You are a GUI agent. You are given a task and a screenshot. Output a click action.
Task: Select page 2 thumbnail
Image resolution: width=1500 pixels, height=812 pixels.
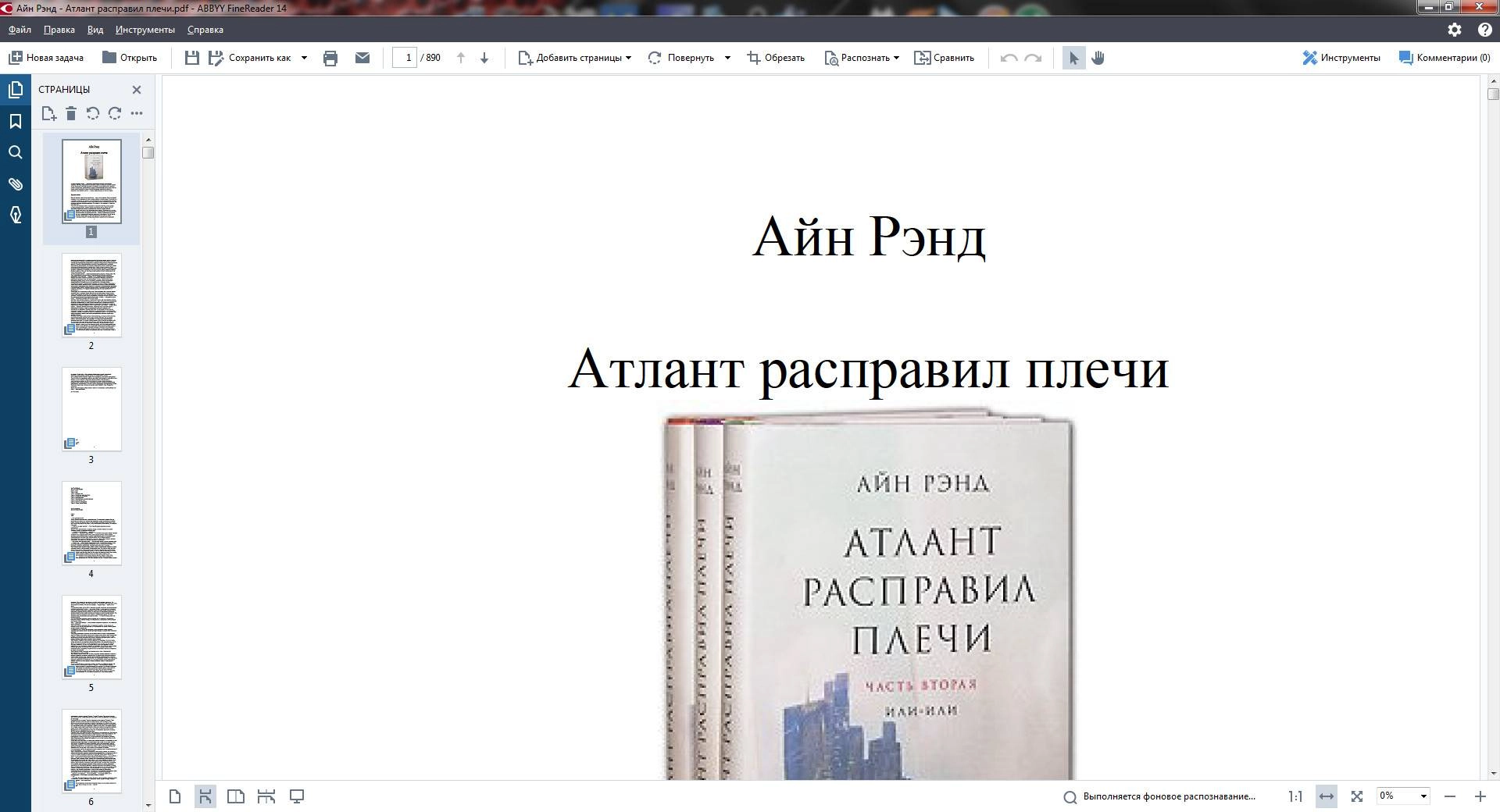click(x=91, y=295)
